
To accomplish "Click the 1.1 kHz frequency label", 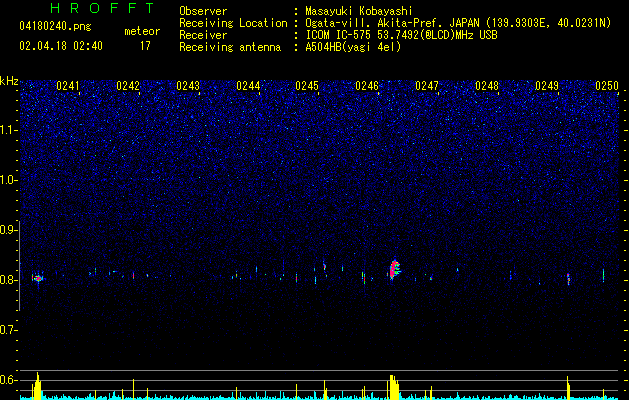I will pyautogui.click(x=8, y=130).
